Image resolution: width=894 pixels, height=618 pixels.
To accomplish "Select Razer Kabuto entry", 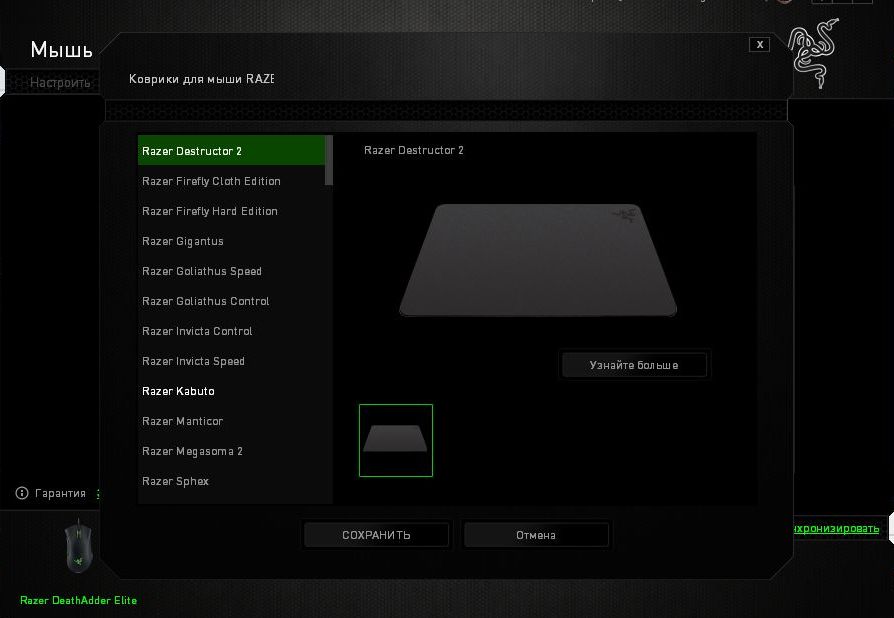I will point(231,391).
